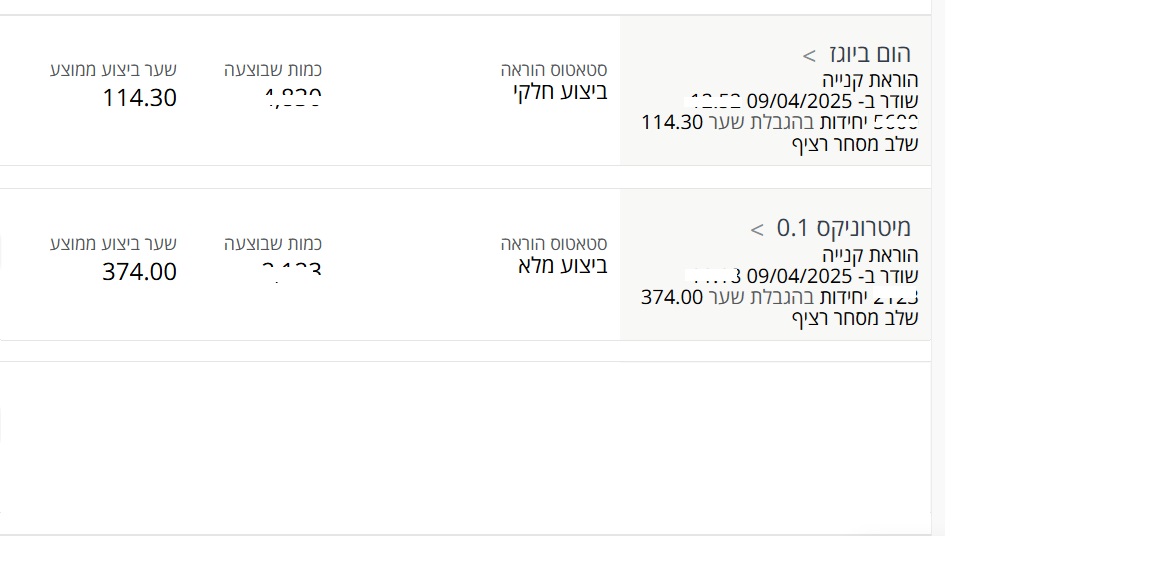The width and height of the screenshot is (1152, 577).
Task: Click executed quantity value in מיטרוניקס row
Action: (291, 270)
